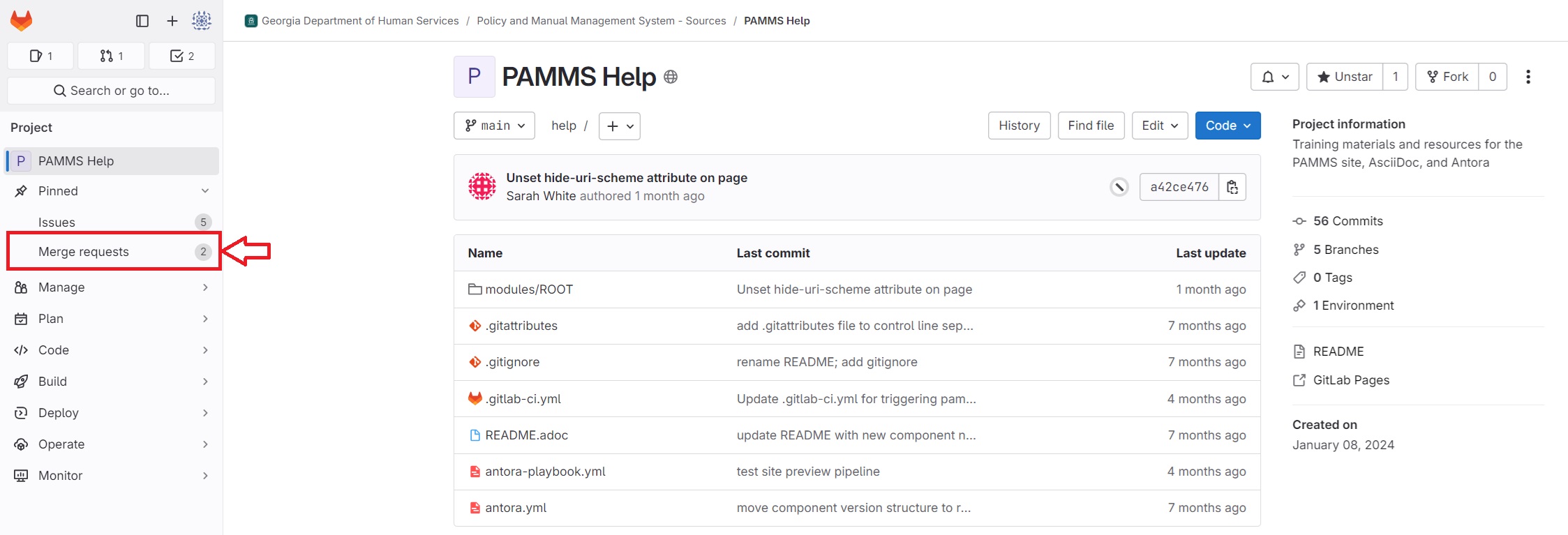Expand the Code sidebar menu
This screenshot has width=1568, height=535.
(112, 350)
